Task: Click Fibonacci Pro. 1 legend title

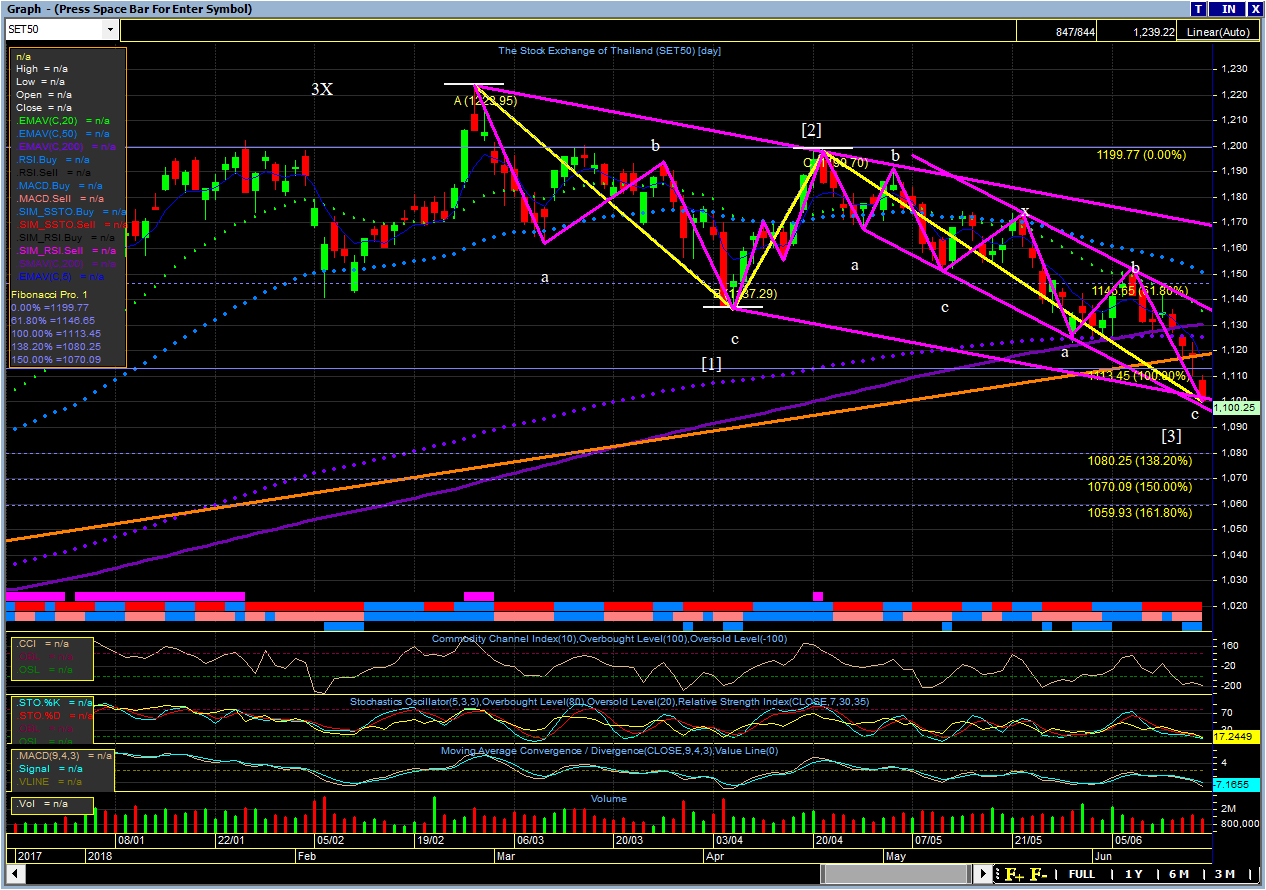Action: click(x=50, y=295)
